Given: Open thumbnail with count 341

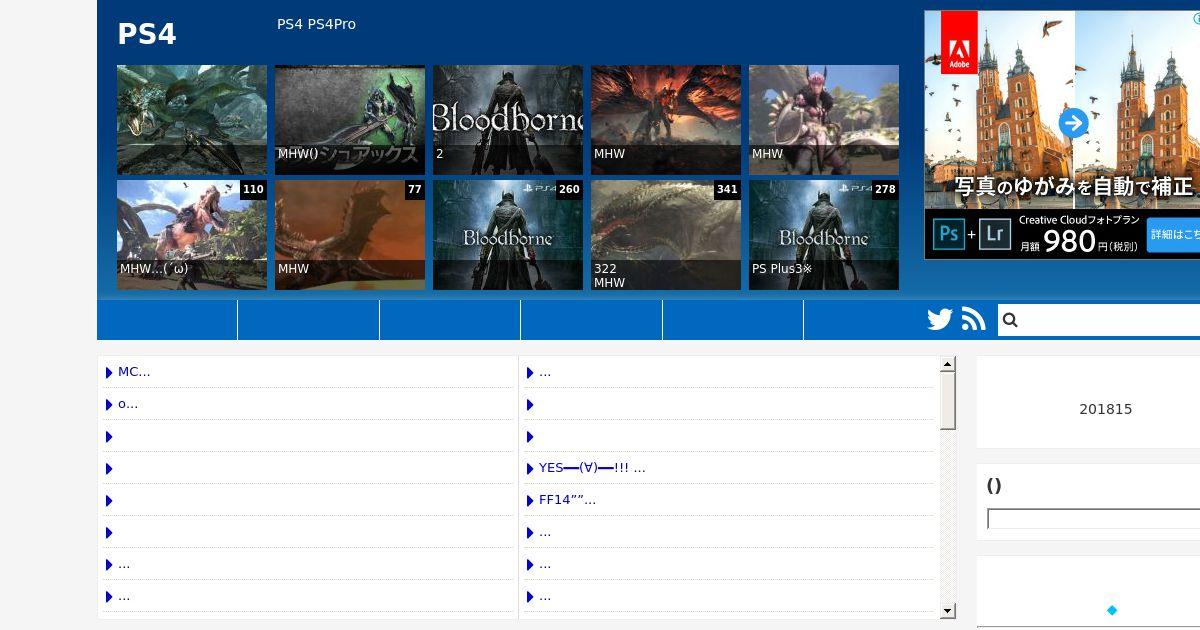Looking at the screenshot, I should click(666, 235).
